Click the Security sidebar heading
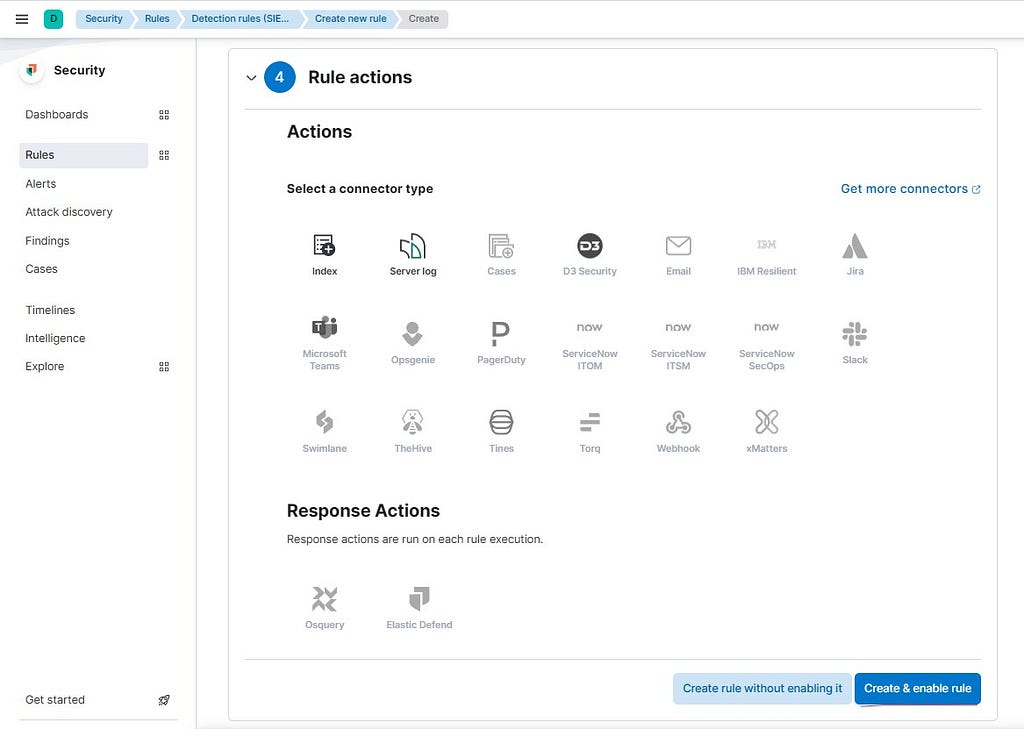The image size is (1024, 729). coord(79,71)
